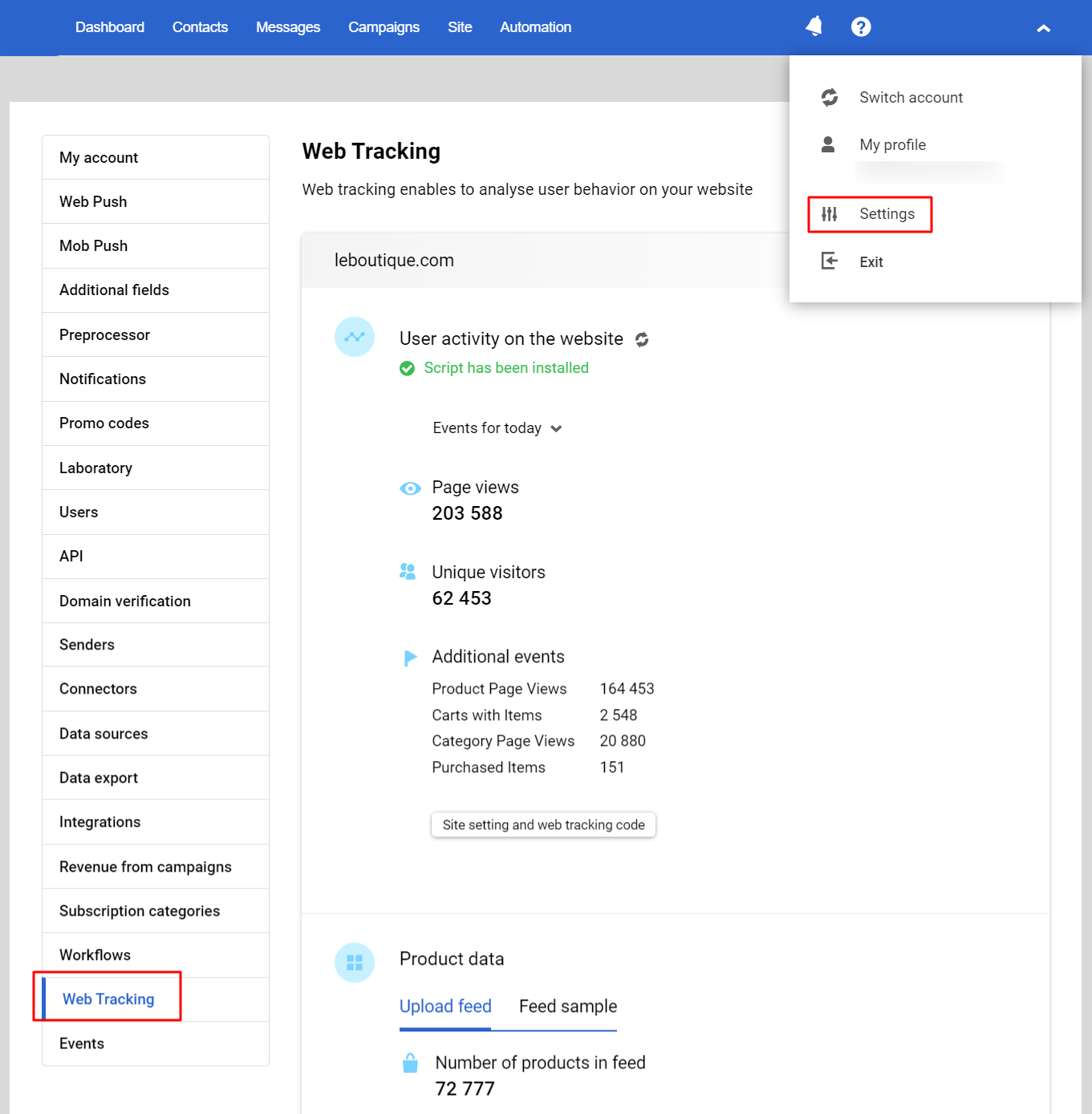The width and height of the screenshot is (1092, 1114).
Task: Open the Users section
Action: 156,512
